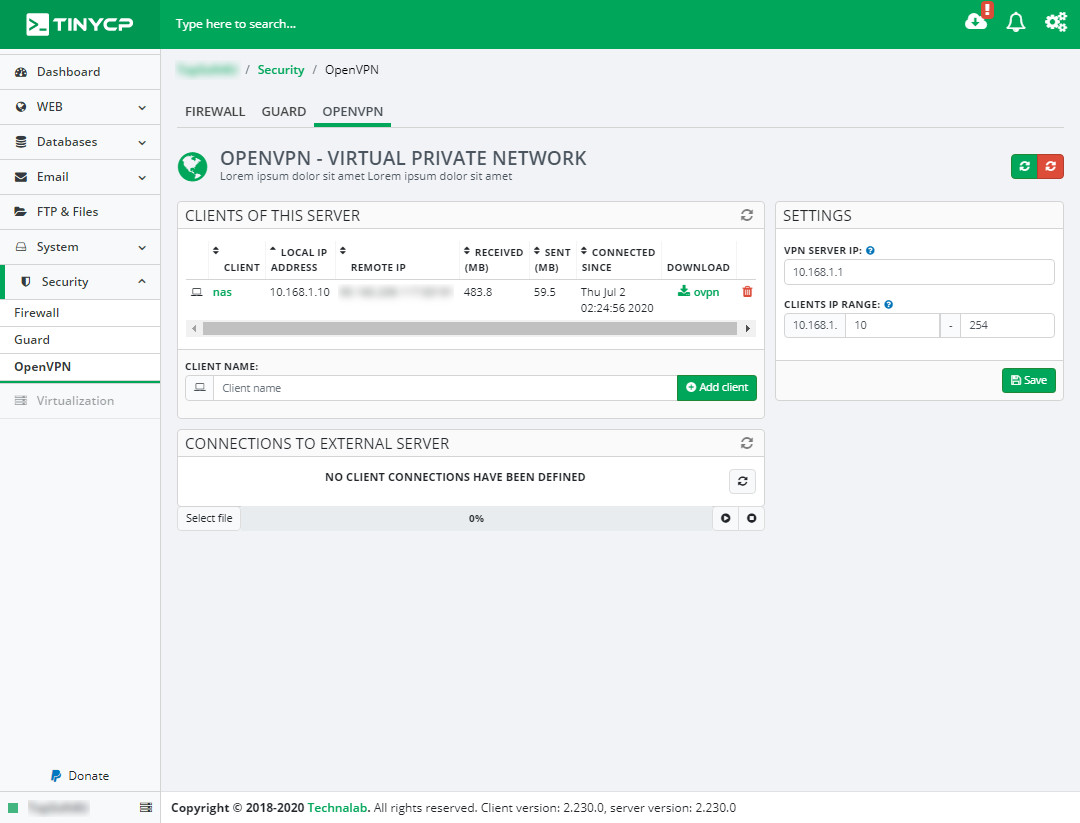Select OpenVPN in the sidebar submenu
The image size is (1080, 823).
coord(80,367)
